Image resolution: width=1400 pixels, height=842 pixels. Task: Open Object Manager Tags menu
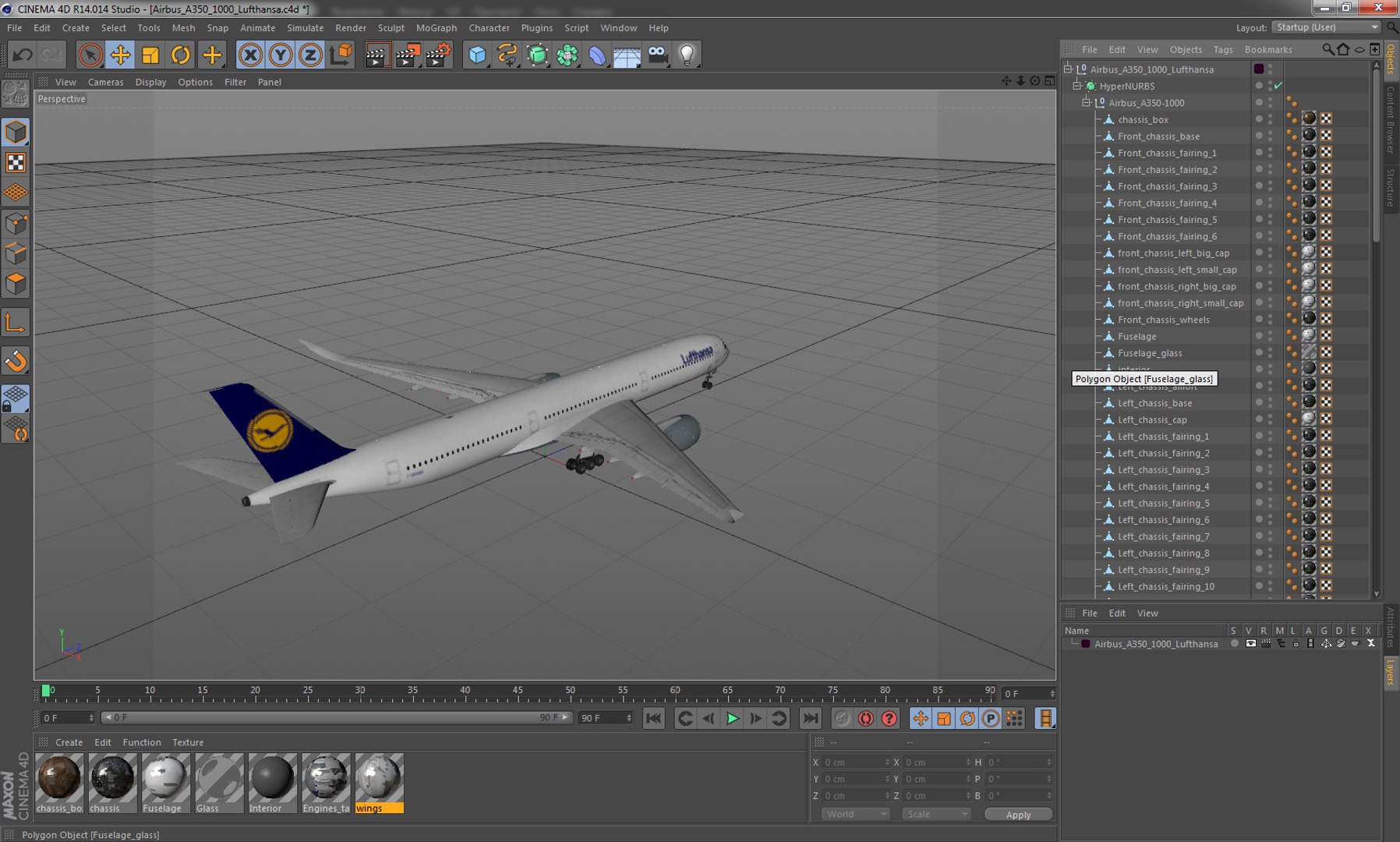point(1223,50)
